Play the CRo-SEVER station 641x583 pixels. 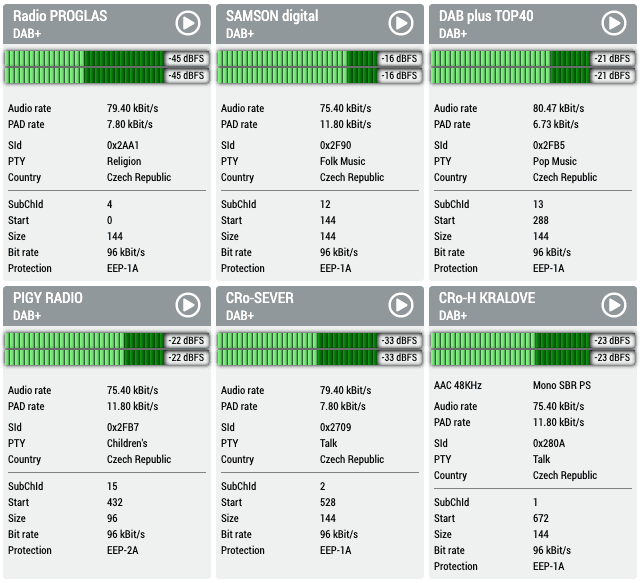tap(401, 305)
